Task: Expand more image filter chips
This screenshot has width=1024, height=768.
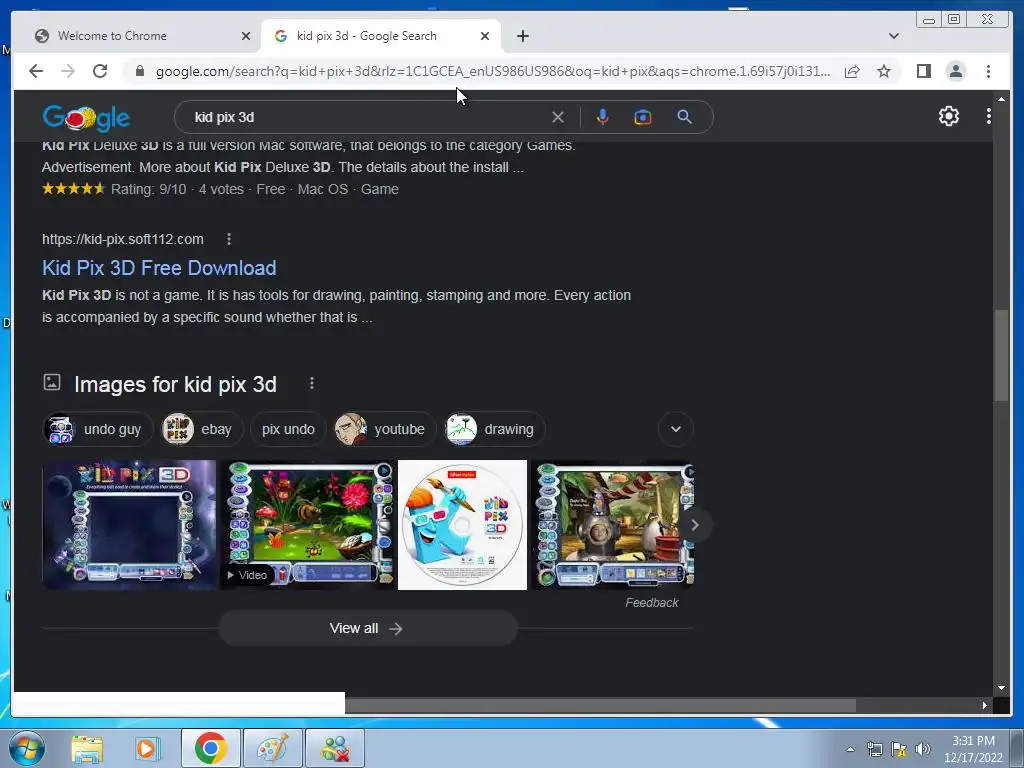Action: point(676,429)
